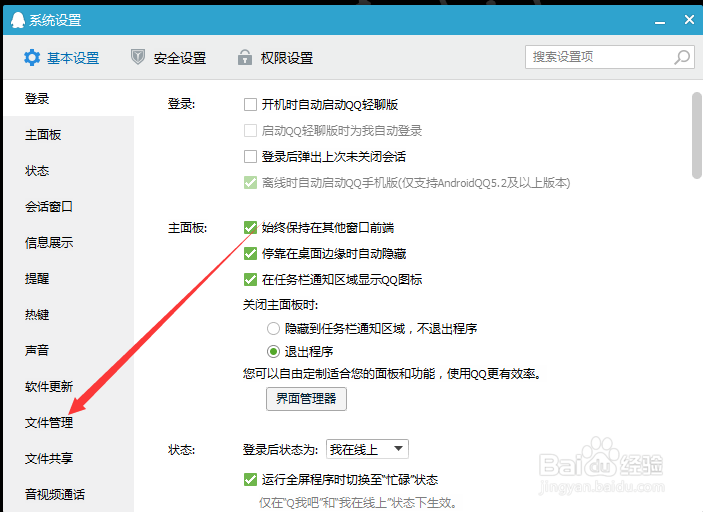Viewport: 703px width, 512px height.
Task: Uncheck 运行全屏程序时切换至忙碌状态
Action: coord(250,480)
